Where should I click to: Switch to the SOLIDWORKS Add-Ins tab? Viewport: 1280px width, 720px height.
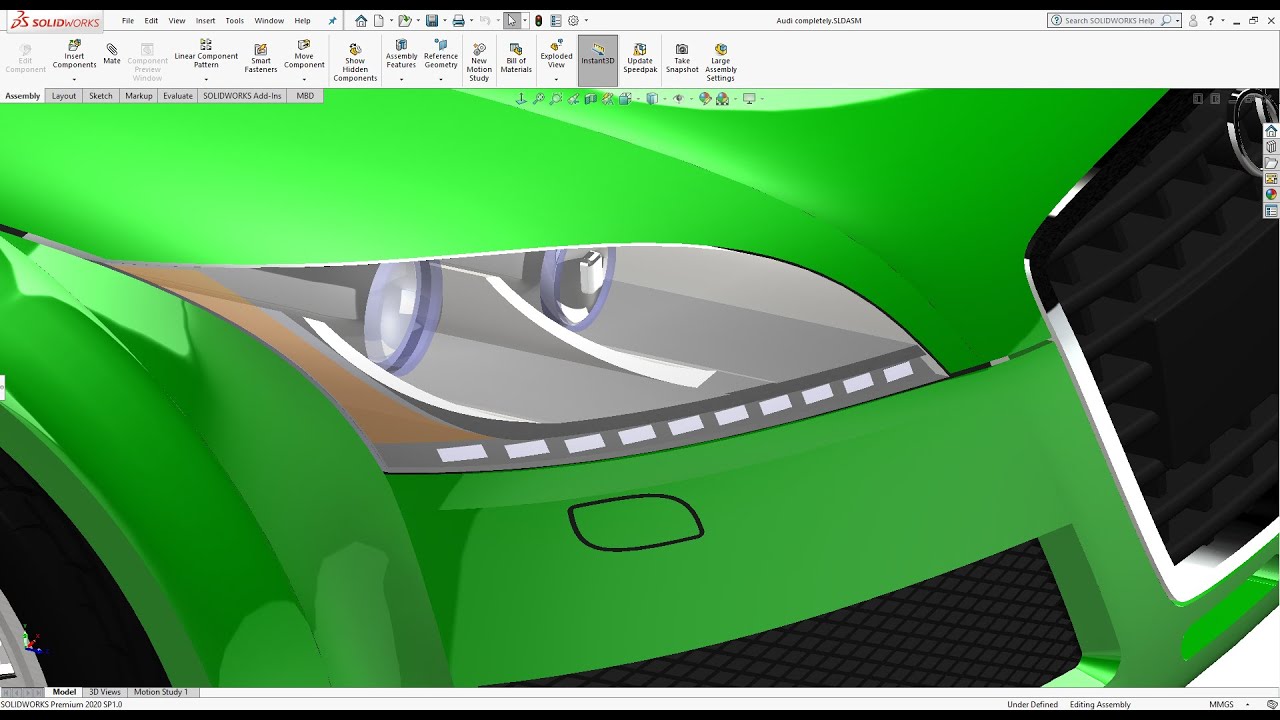coord(243,96)
